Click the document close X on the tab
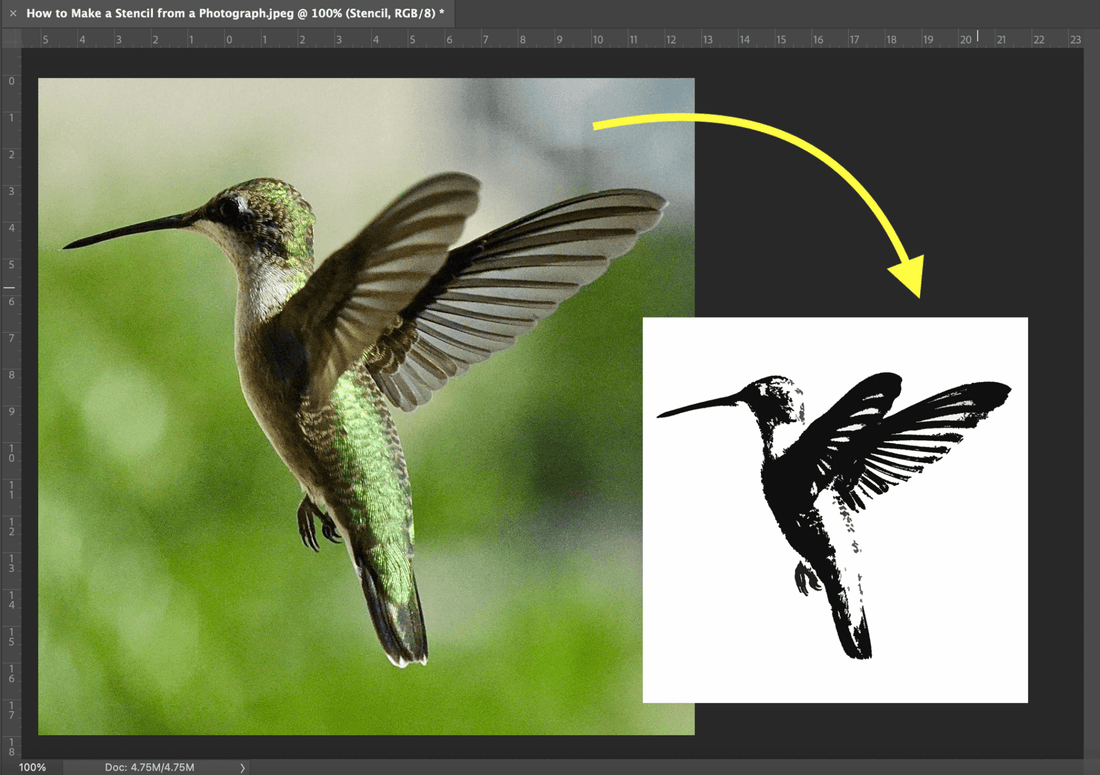The height and width of the screenshot is (775, 1100). pyautogui.click(x=11, y=13)
